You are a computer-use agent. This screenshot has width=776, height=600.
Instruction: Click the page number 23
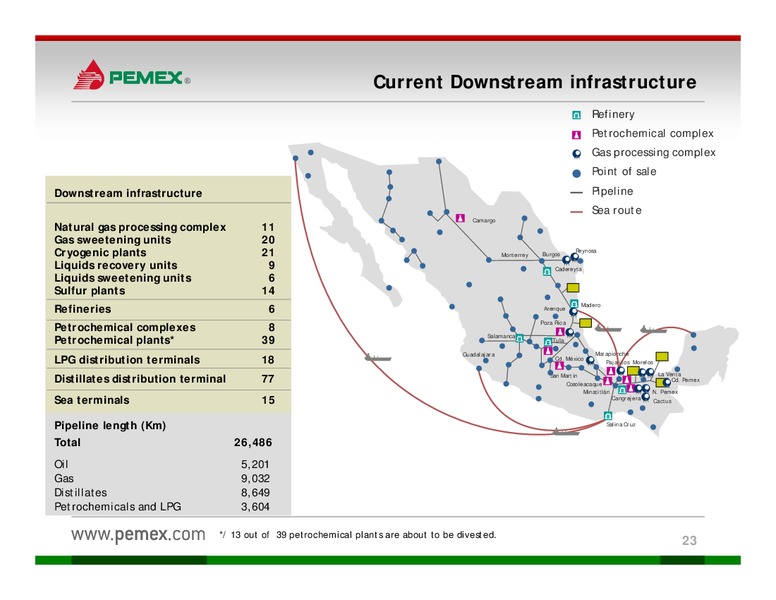tap(689, 541)
